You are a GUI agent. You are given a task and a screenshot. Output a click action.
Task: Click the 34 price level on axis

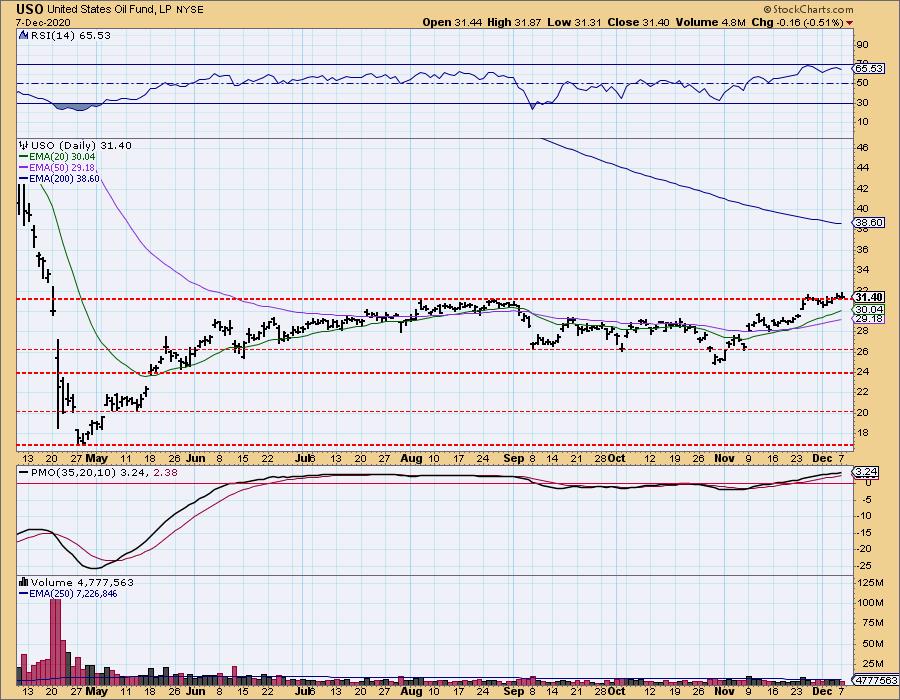(863, 270)
